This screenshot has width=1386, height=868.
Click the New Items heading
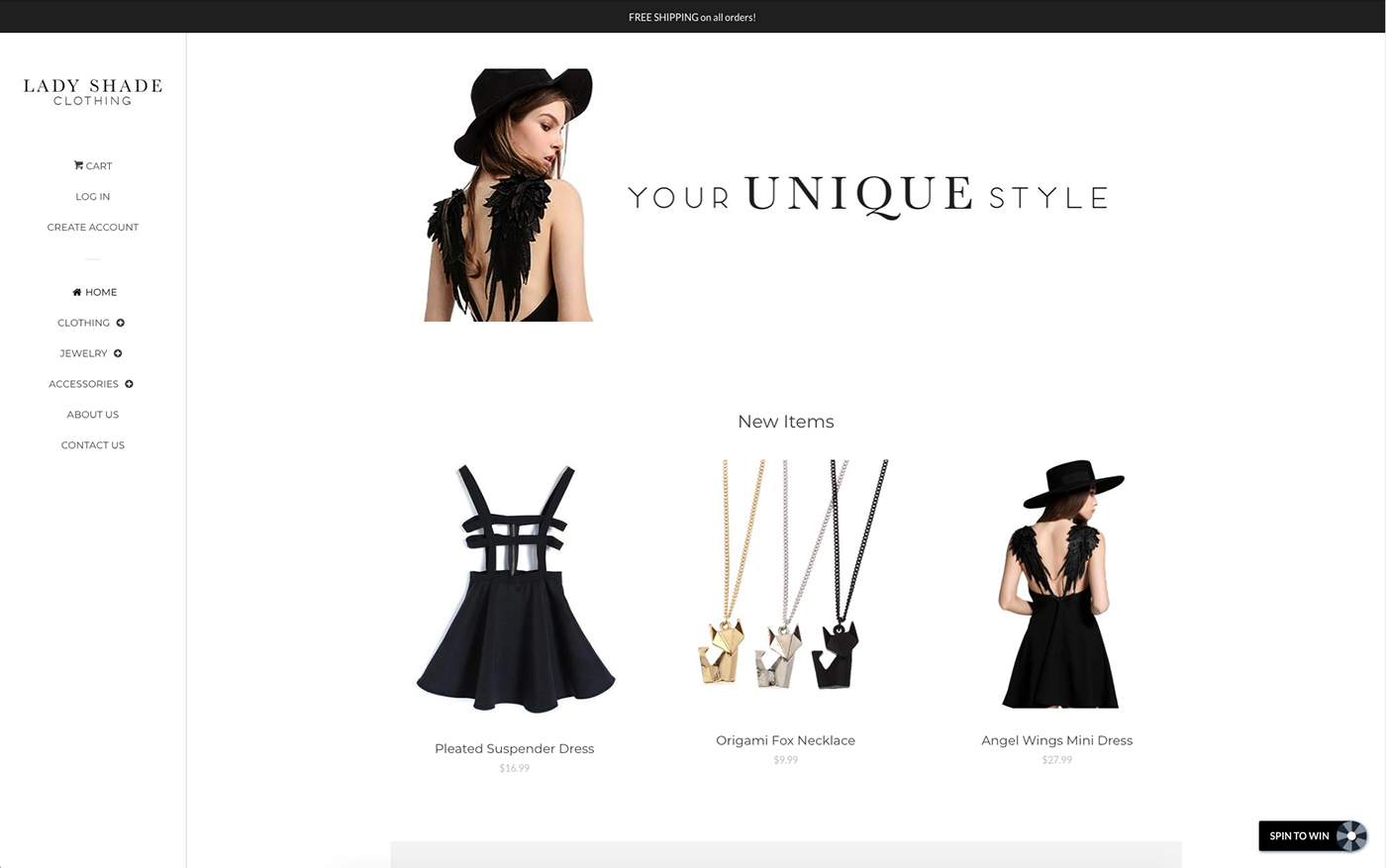pyautogui.click(x=786, y=422)
